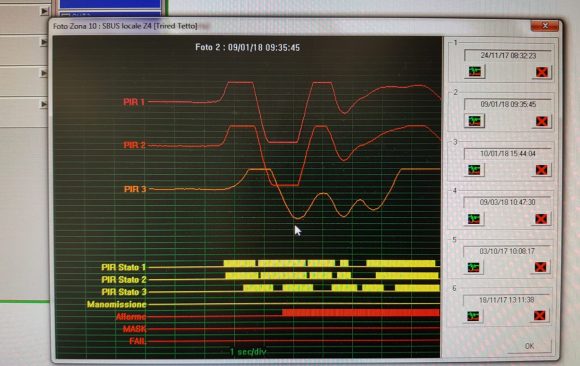Expand the second arrow in left panel

click(44, 42)
